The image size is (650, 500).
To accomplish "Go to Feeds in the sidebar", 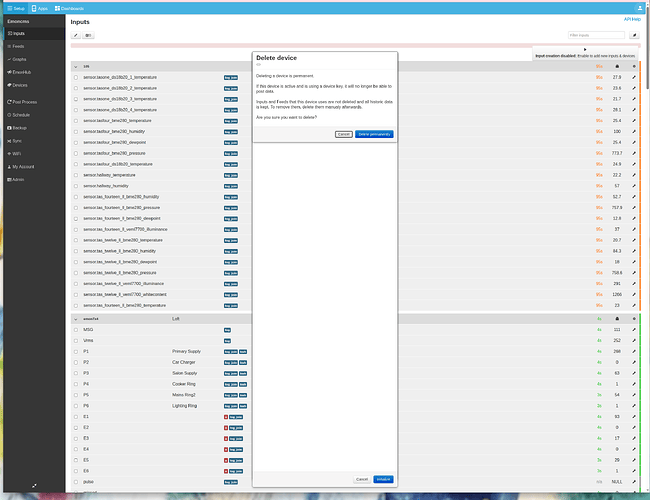I will [34, 46].
